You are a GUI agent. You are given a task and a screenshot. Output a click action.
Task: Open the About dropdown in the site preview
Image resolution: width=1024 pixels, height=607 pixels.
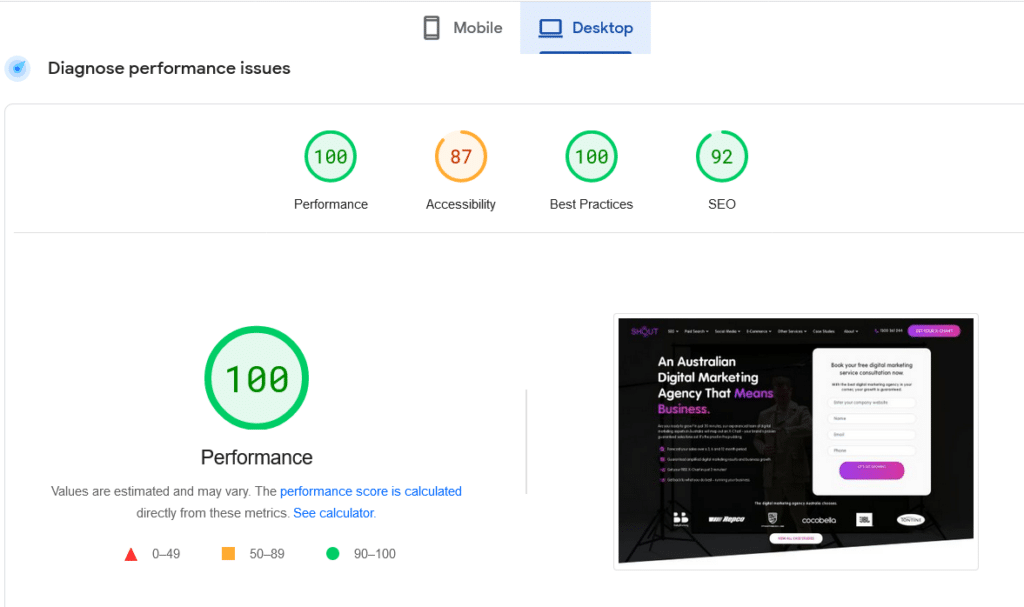tap(850, 329)
